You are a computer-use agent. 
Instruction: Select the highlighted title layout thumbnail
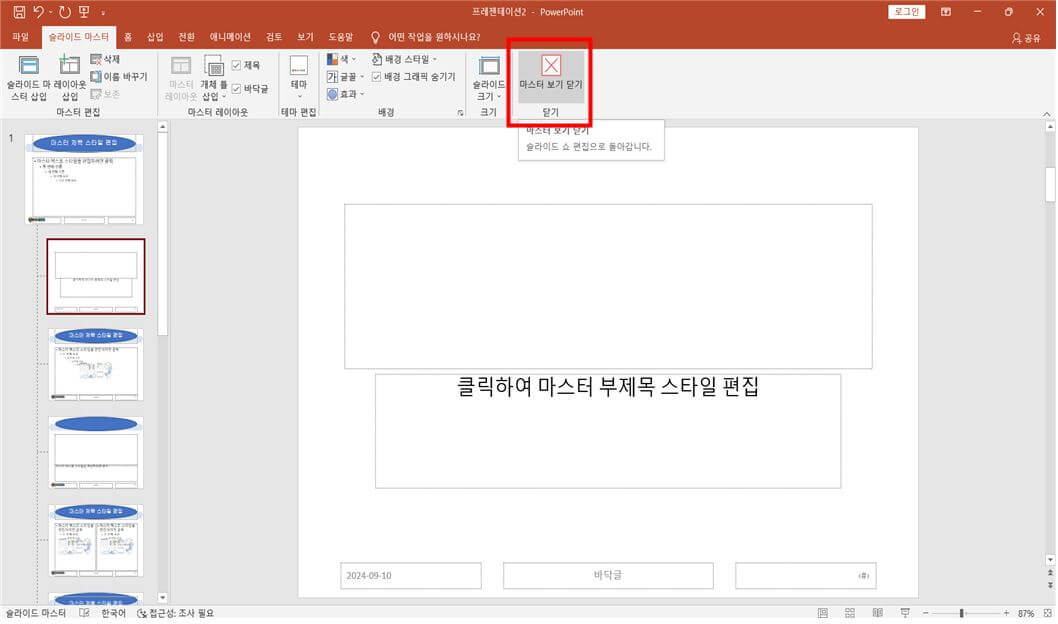[x=96, y=276]
